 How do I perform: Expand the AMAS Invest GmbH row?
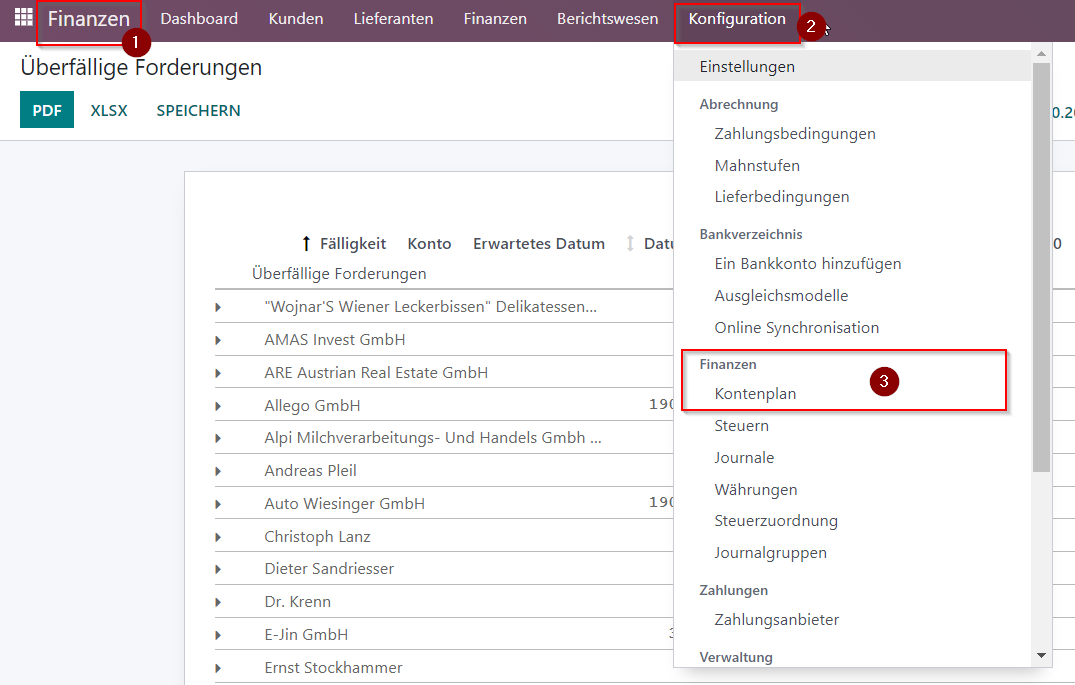coord(218,340)
